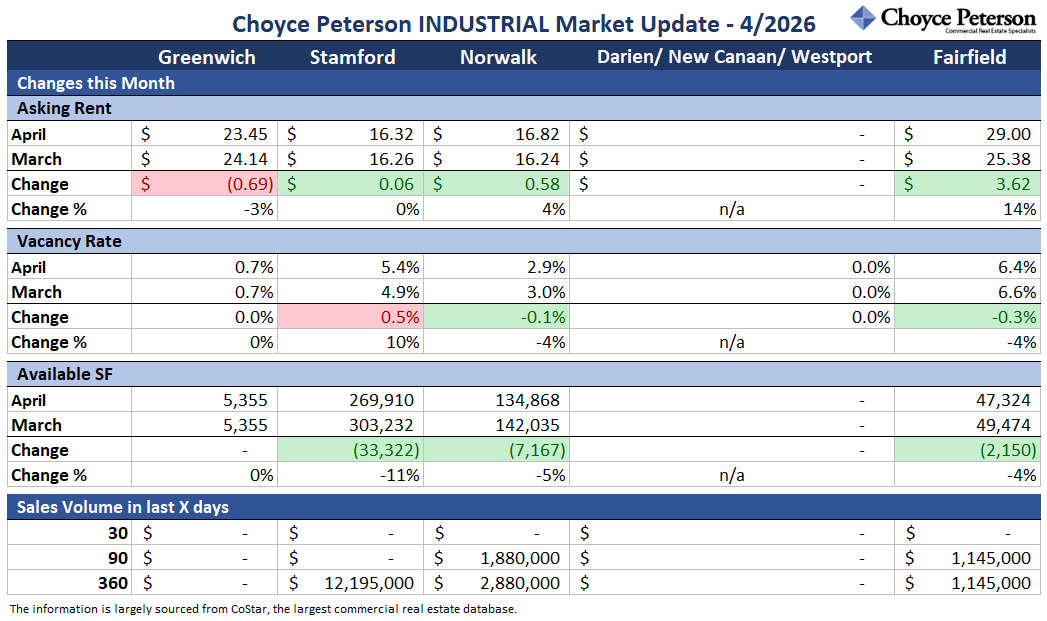Viewport: 1047px width, 621px height.
Task: Select Greenwich rent change percent -3%
Action: [x=204, y=209]
